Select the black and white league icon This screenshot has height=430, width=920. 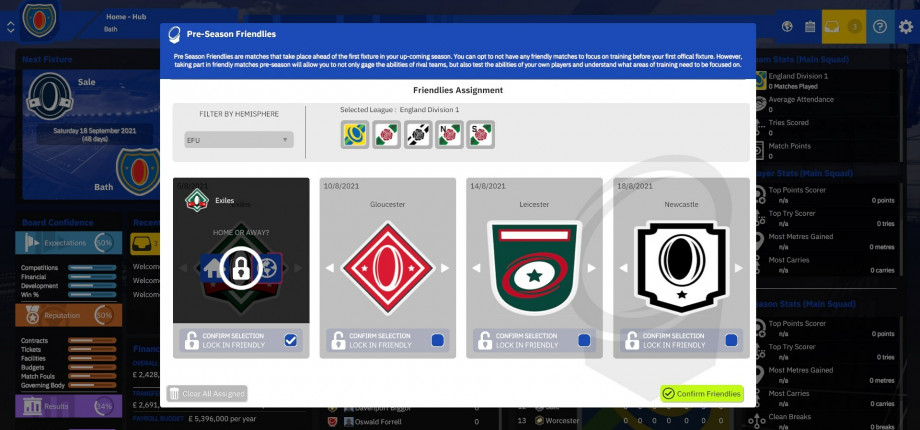click(x=418, y=134)
